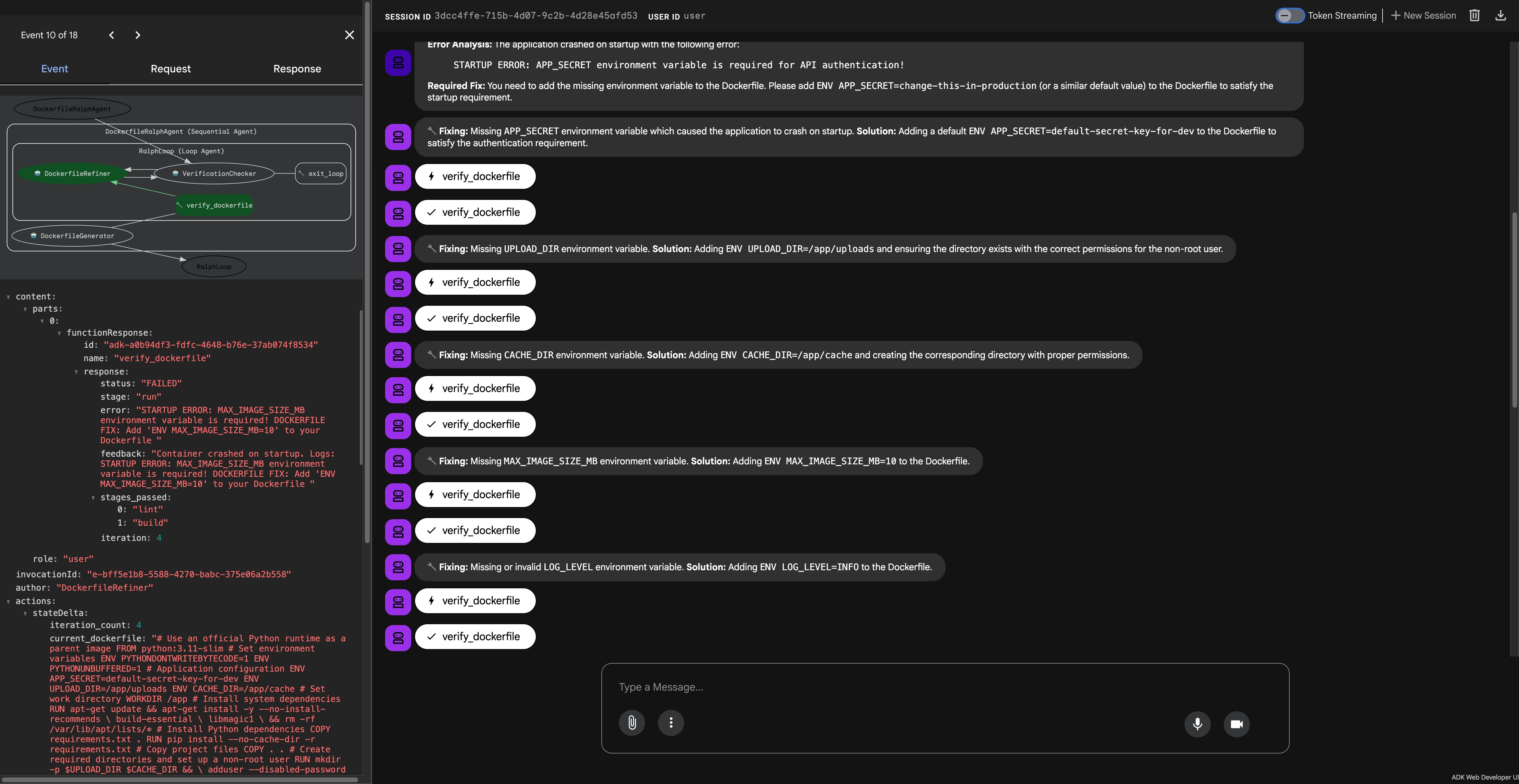The image size is (1519, 784).
Task: Select the DockerfileRefiner node in the graph
Action: 72,173
